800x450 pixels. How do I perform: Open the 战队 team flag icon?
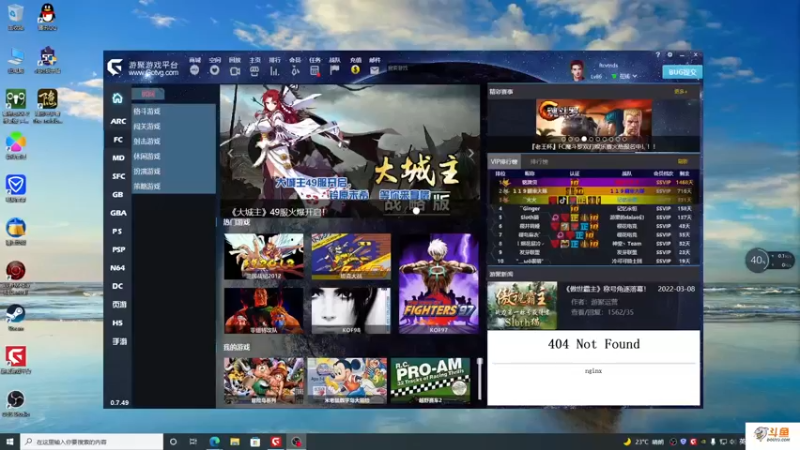pos(335,70)
